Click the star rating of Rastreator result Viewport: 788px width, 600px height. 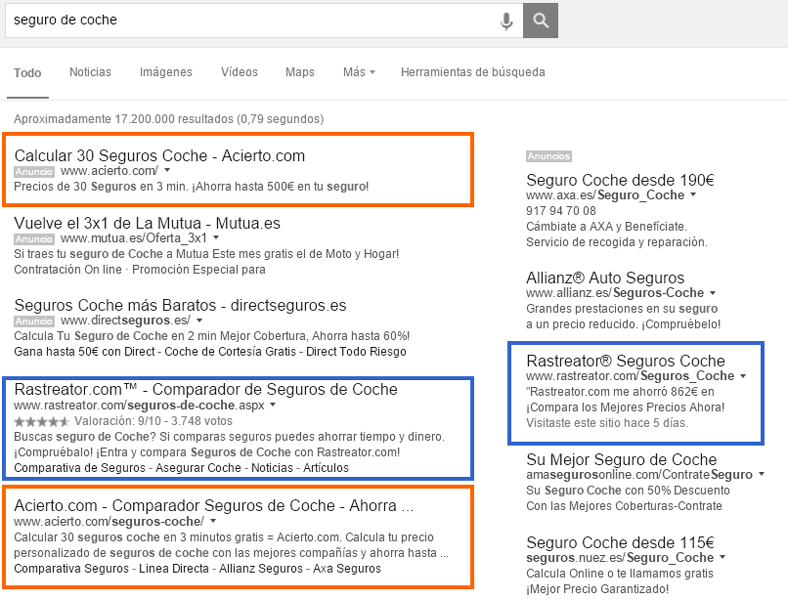tap(42, 422)
